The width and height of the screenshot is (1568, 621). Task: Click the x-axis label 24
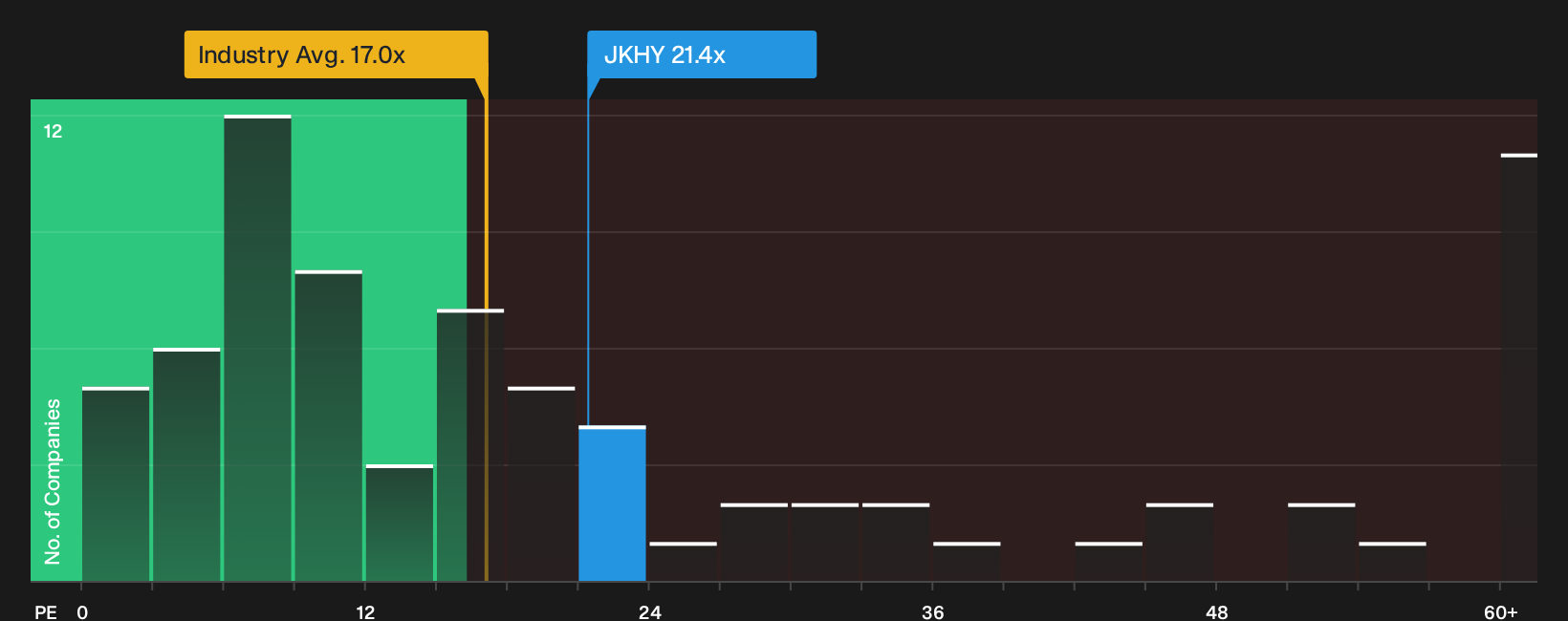click(x=649, y=611)
